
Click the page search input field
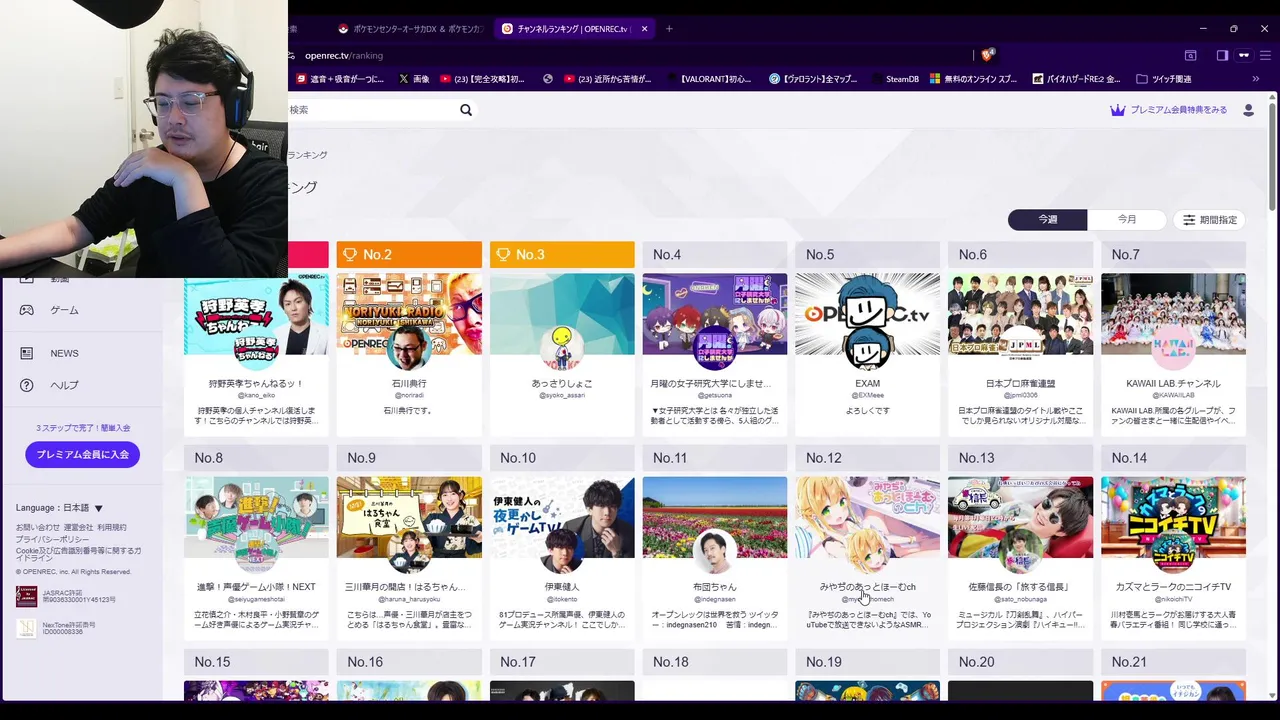click(370, 110)
